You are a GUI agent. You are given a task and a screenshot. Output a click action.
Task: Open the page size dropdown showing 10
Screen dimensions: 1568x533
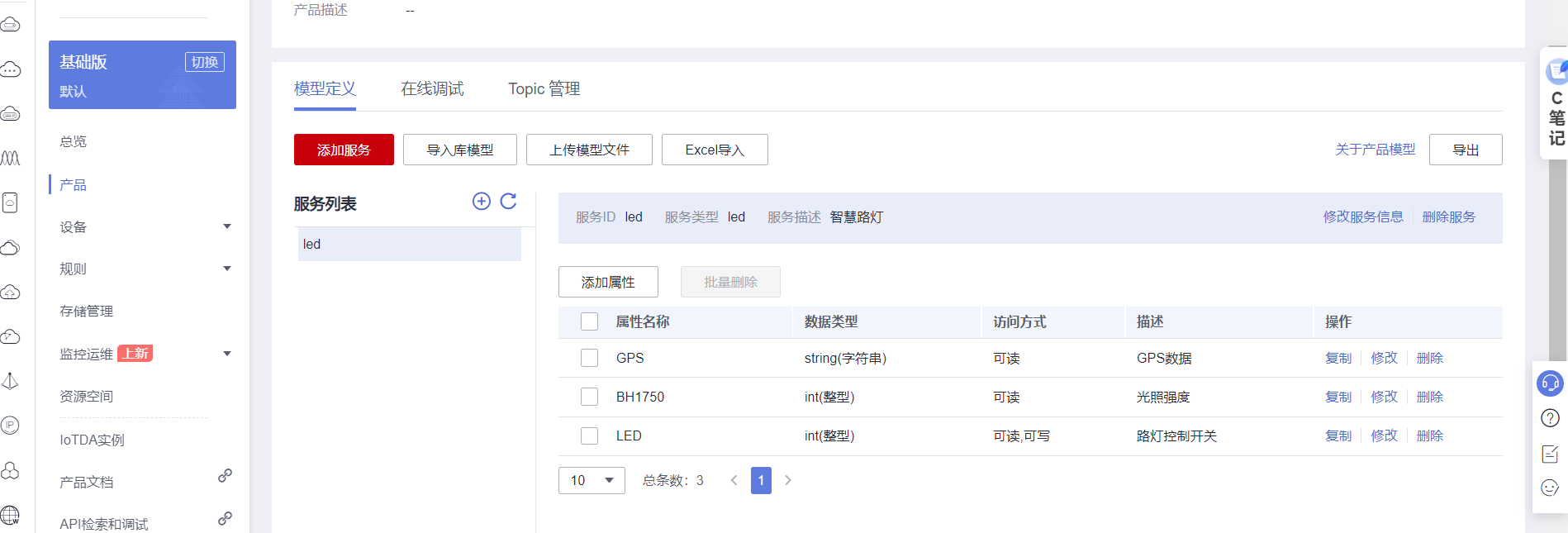(x=592, y=480)
